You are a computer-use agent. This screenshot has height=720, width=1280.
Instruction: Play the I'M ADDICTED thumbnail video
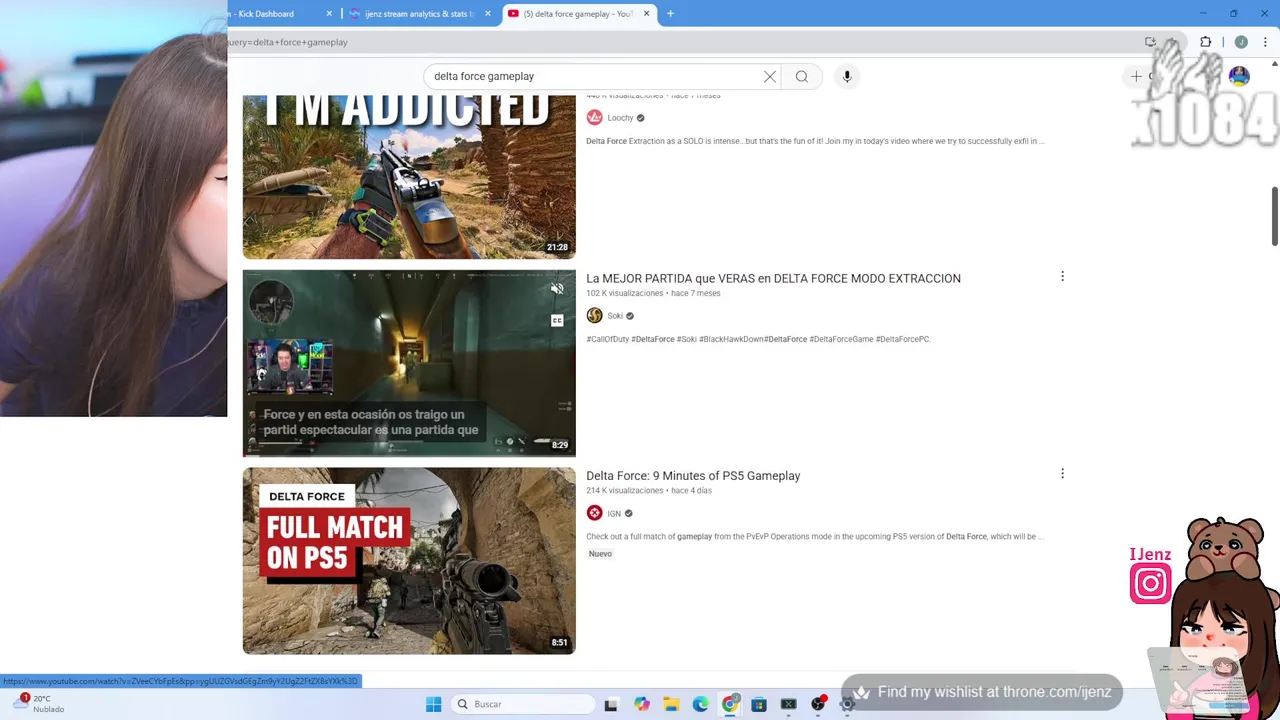(409, 177)
